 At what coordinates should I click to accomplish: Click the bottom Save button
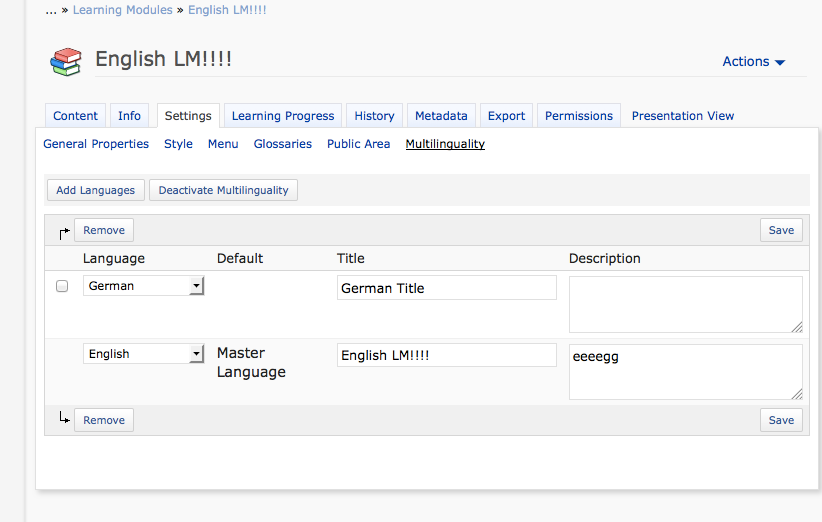pos(781,420)
